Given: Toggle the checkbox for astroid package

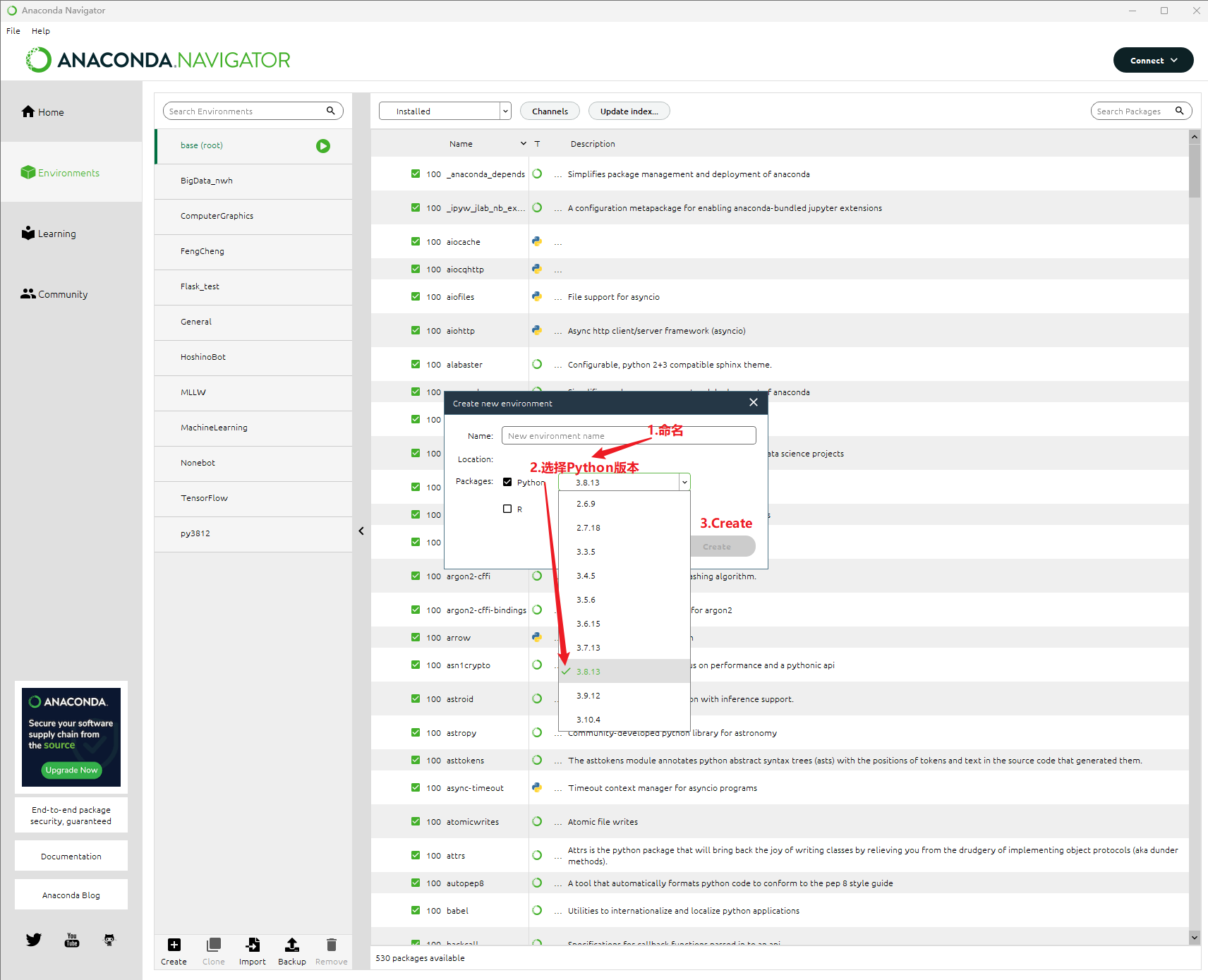Looking at the screenshot, I should (416, 698).
